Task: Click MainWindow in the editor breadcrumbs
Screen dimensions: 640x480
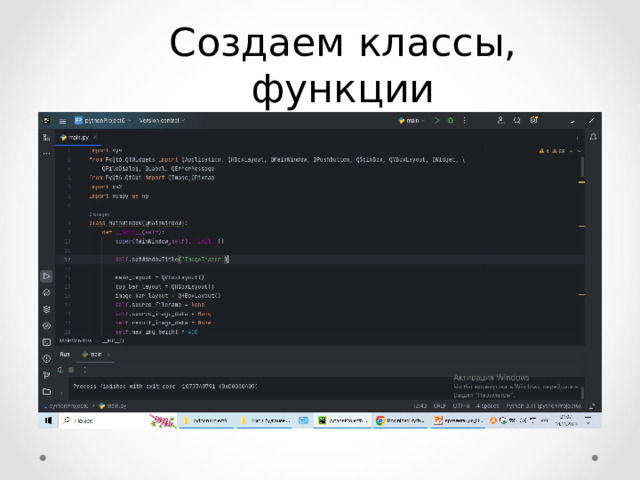Action: point(76,340)
